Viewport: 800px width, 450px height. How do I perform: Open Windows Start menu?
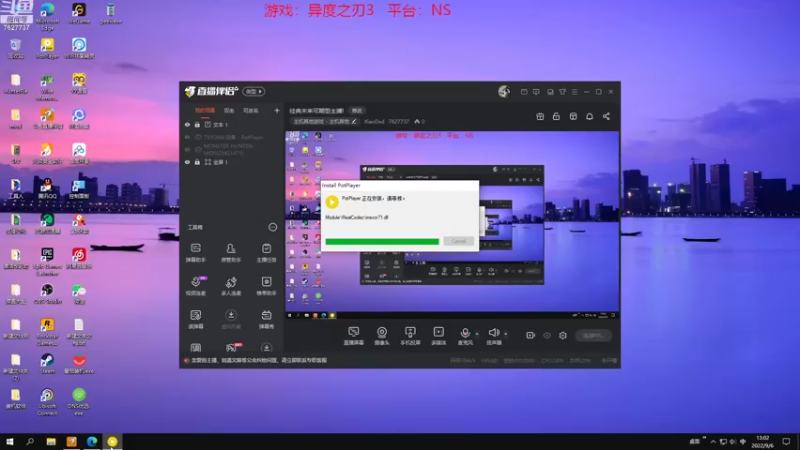(x=10, y=441)
